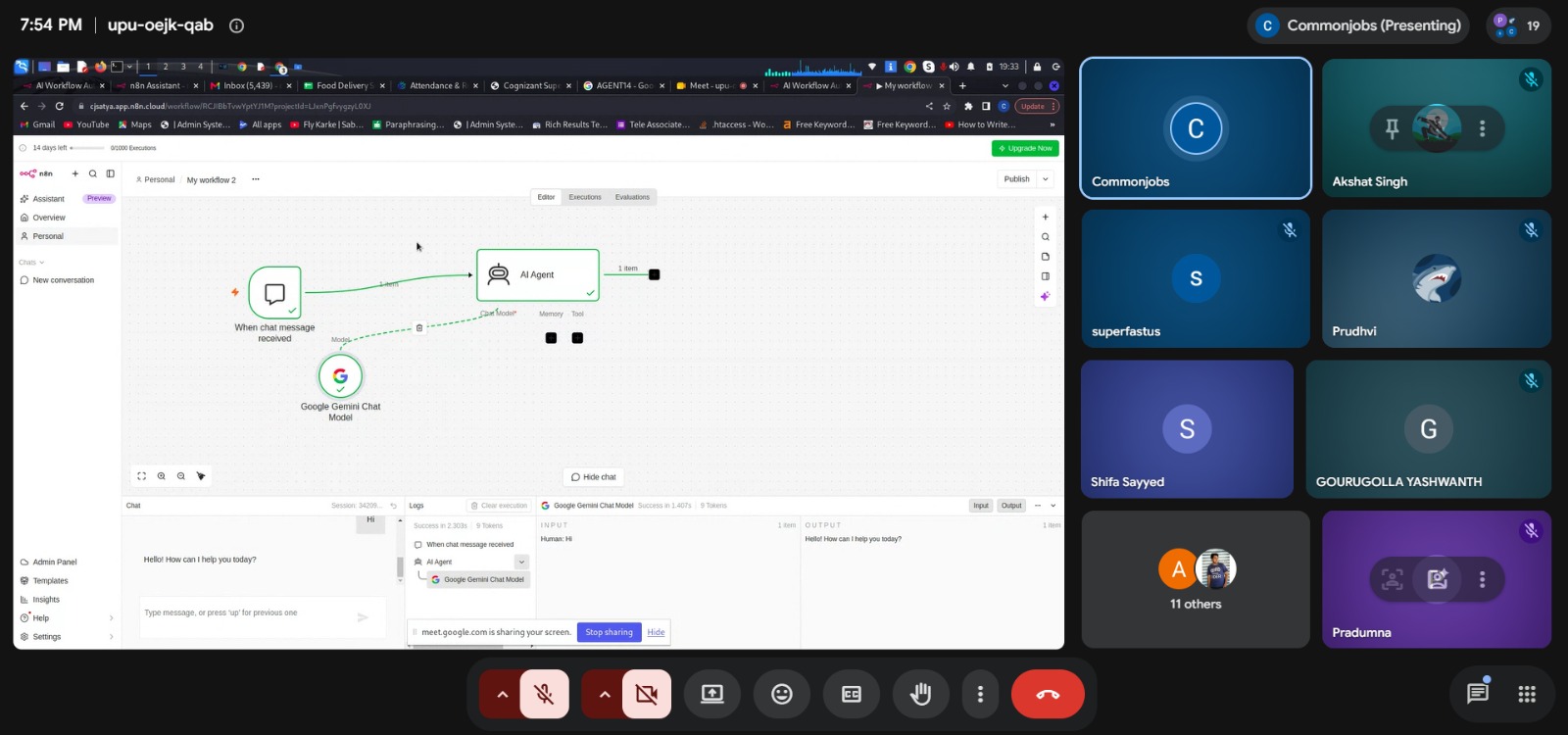The image size is (1568, 735).
Task: Open more options on Akshat Singh's tile
Action: tap(1482, 128)
